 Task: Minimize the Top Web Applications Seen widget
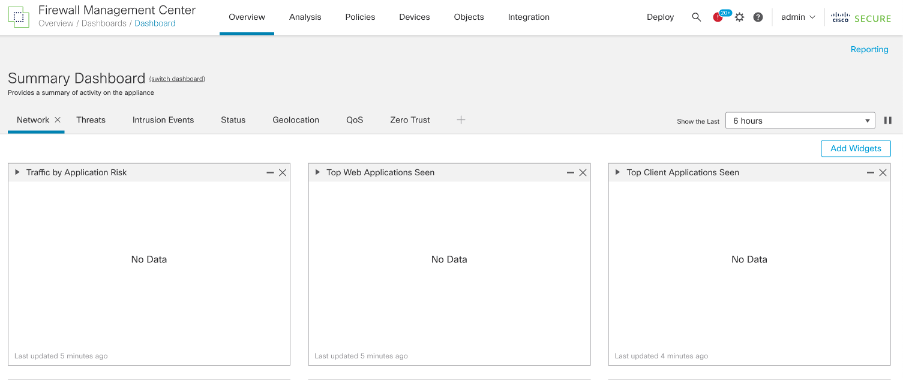[x=570, y=172]
